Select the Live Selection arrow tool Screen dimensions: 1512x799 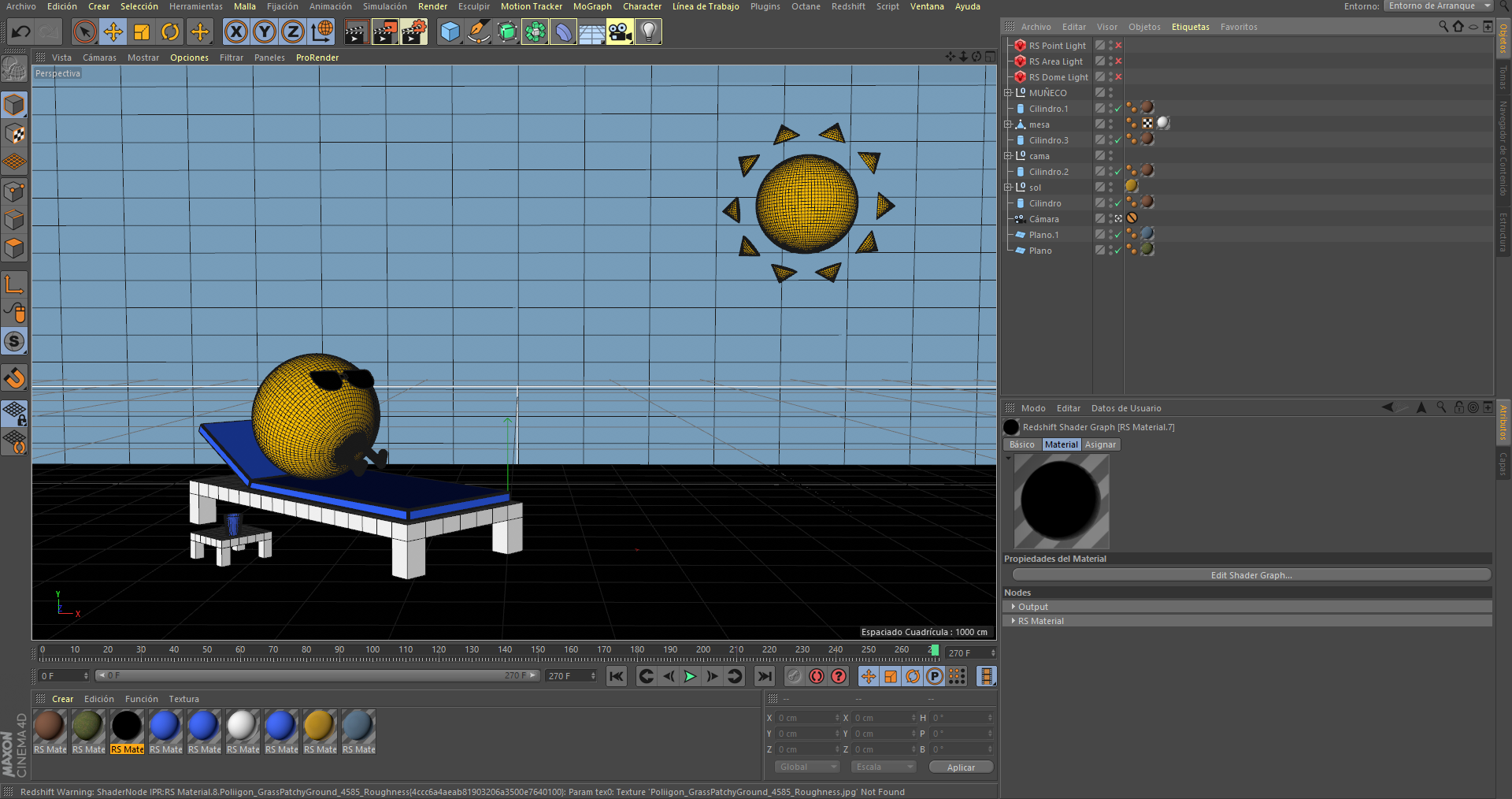(84, 32)
